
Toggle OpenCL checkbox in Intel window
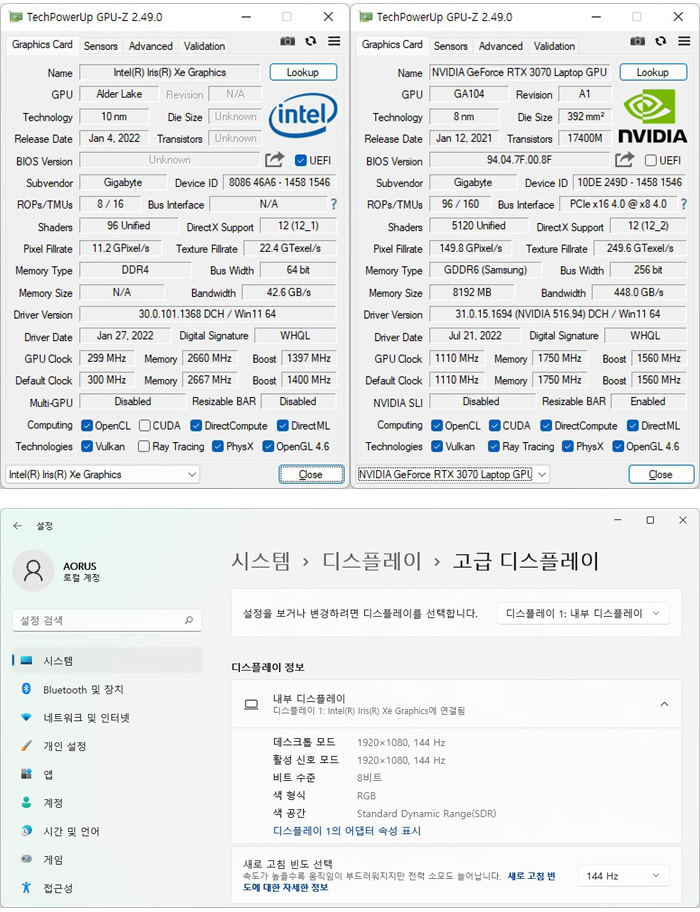pos(87,426)
